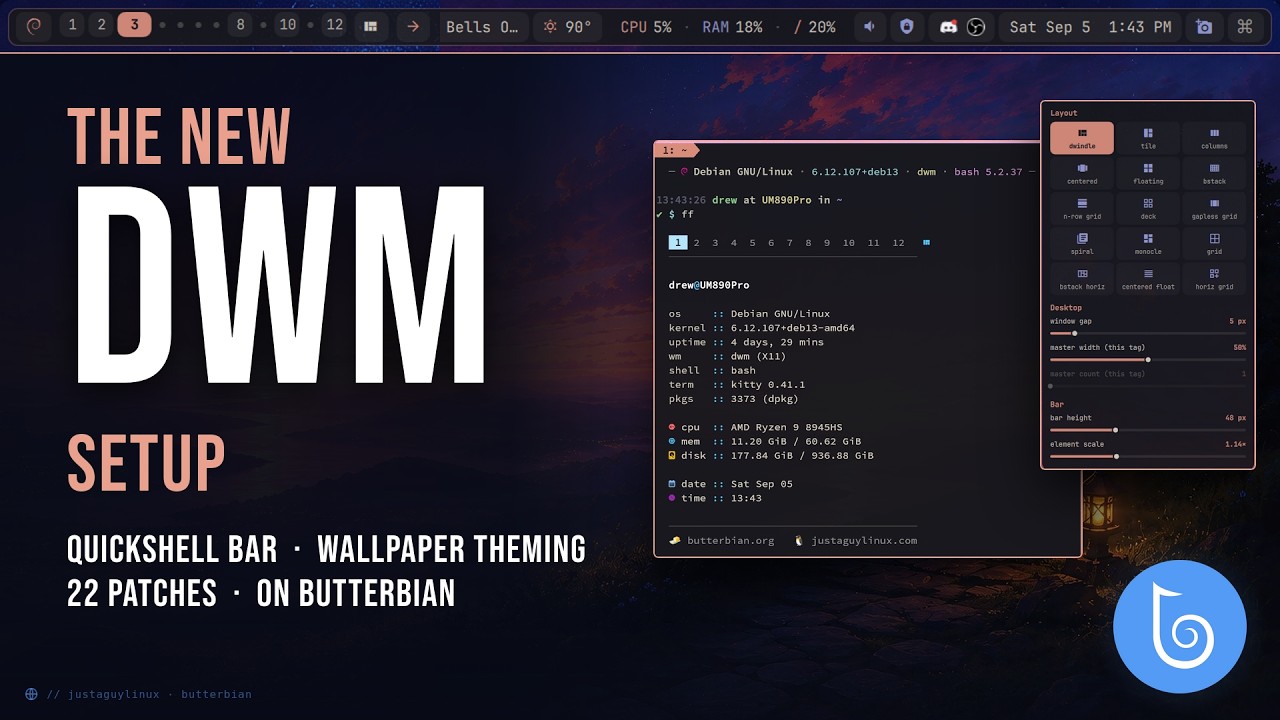This screenshot has height=720, width=1280.
Task: Select the monocle layout
Action: click(x=1148, y=243)
